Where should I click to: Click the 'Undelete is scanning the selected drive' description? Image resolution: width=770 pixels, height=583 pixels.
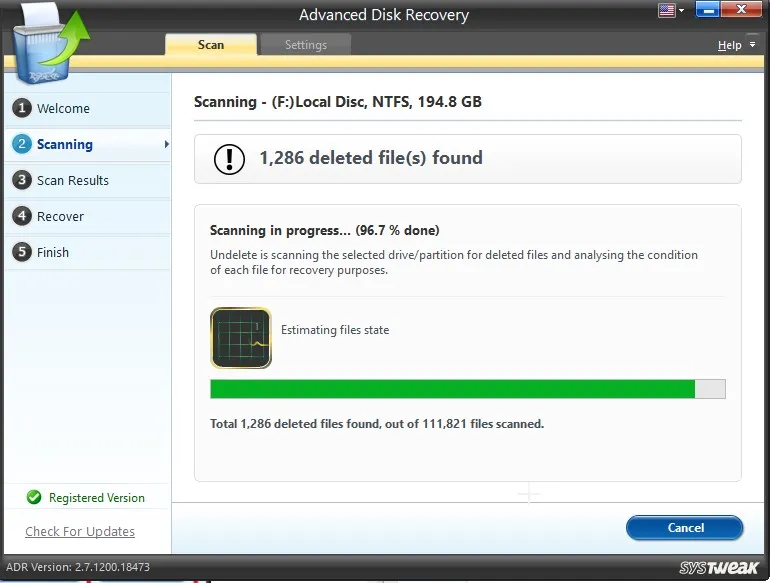tap(454, 262)
